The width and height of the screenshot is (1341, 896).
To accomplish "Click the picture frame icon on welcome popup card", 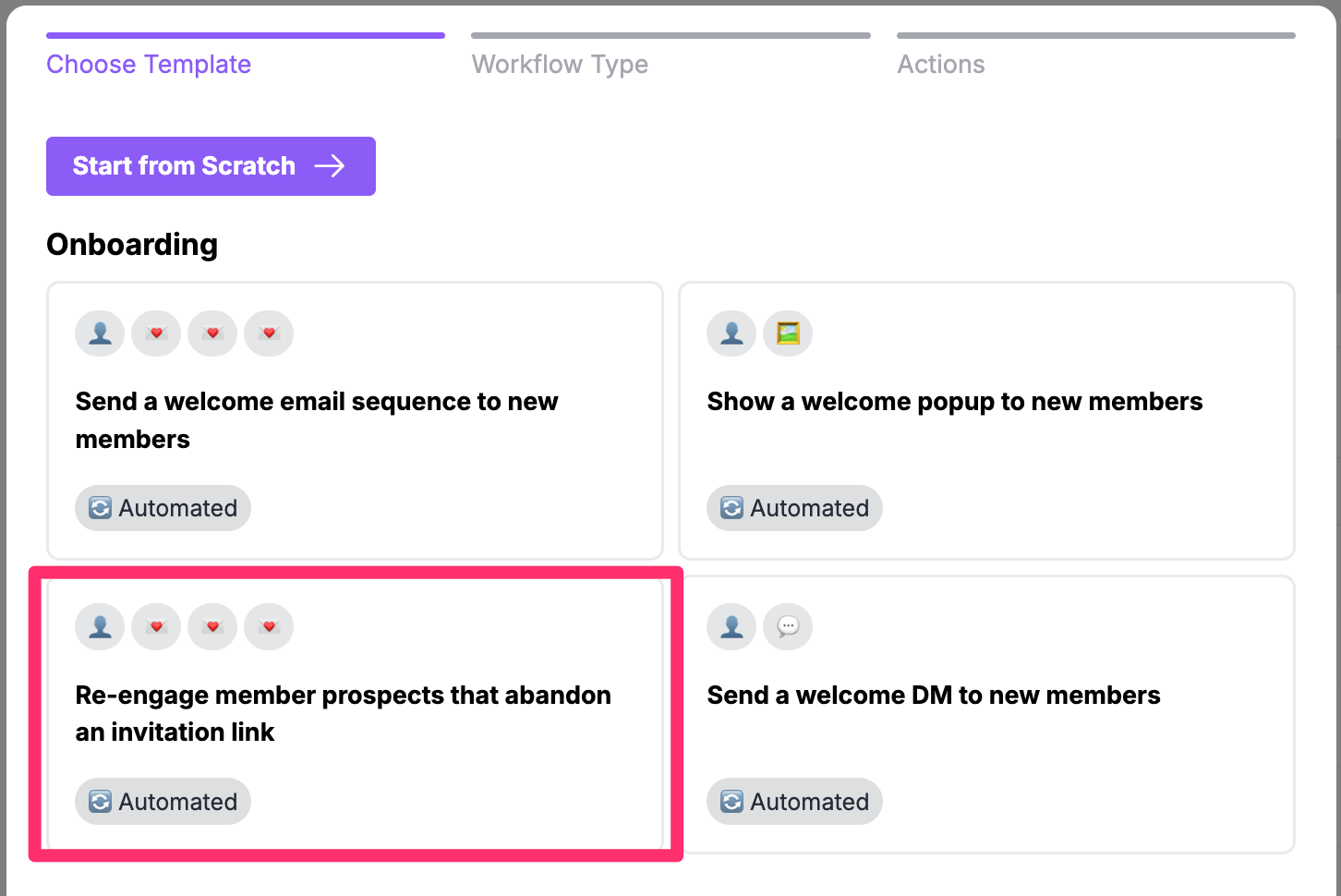I will [788, 333].
